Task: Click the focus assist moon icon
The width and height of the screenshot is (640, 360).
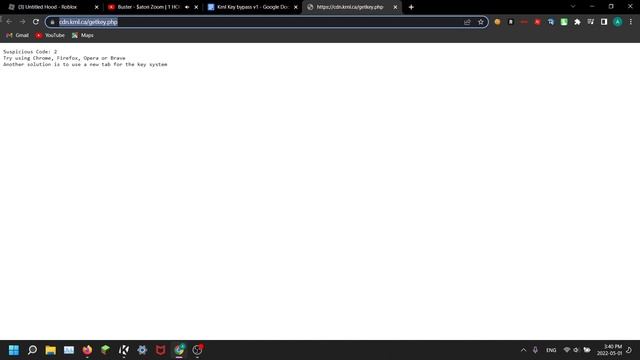Action: (629, 350)
